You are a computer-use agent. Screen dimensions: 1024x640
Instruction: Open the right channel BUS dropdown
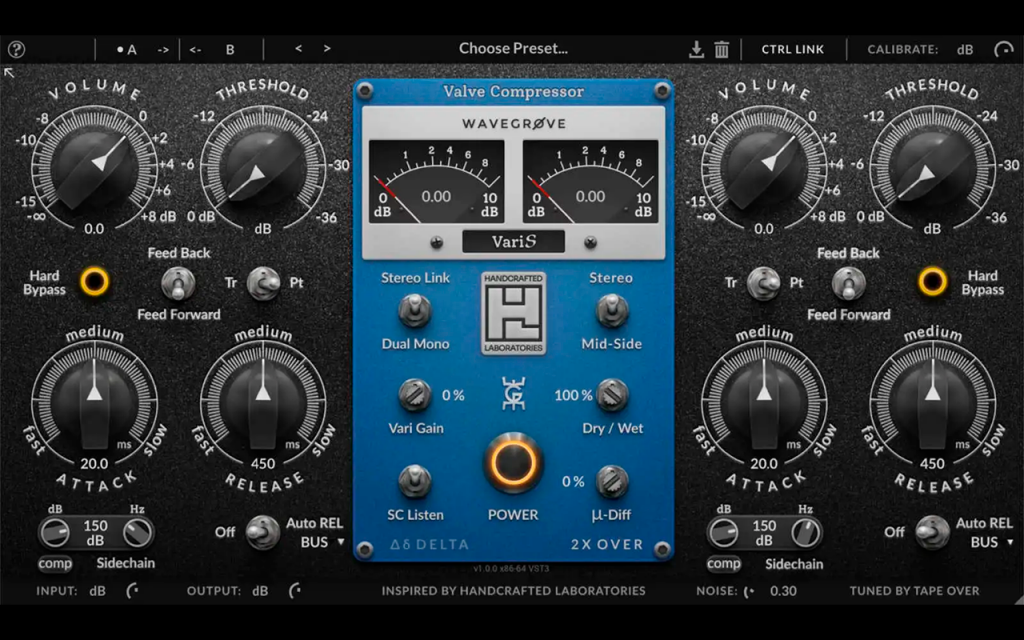[992, 543]
